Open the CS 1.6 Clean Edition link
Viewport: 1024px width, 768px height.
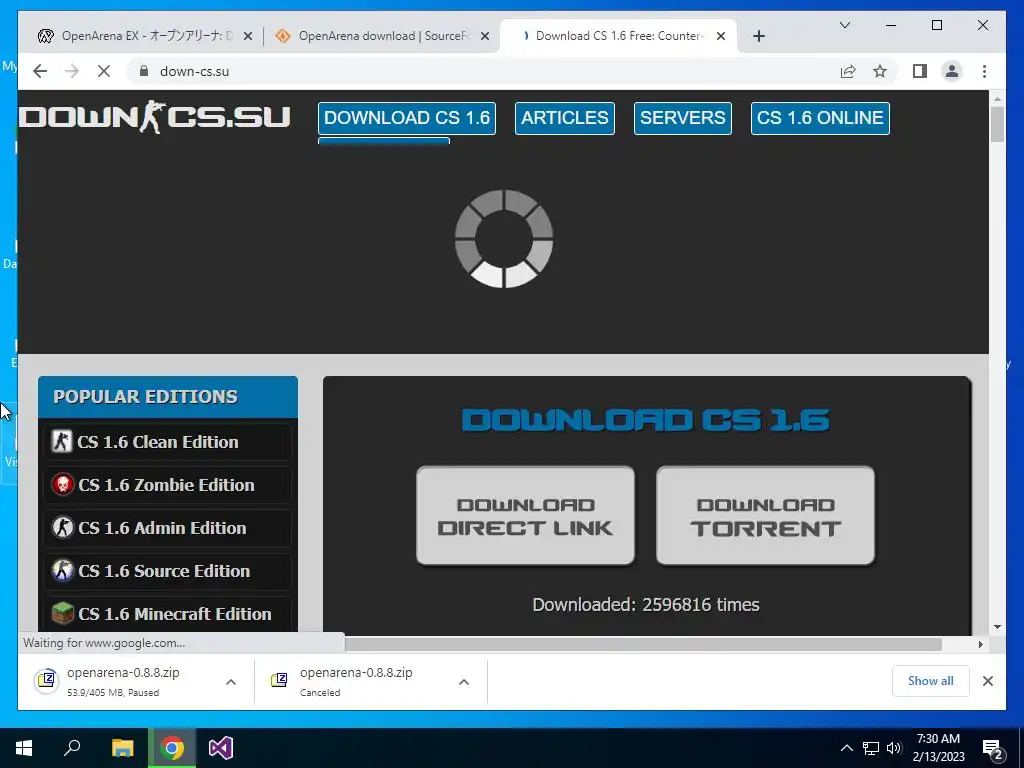(x=157, y=442)
